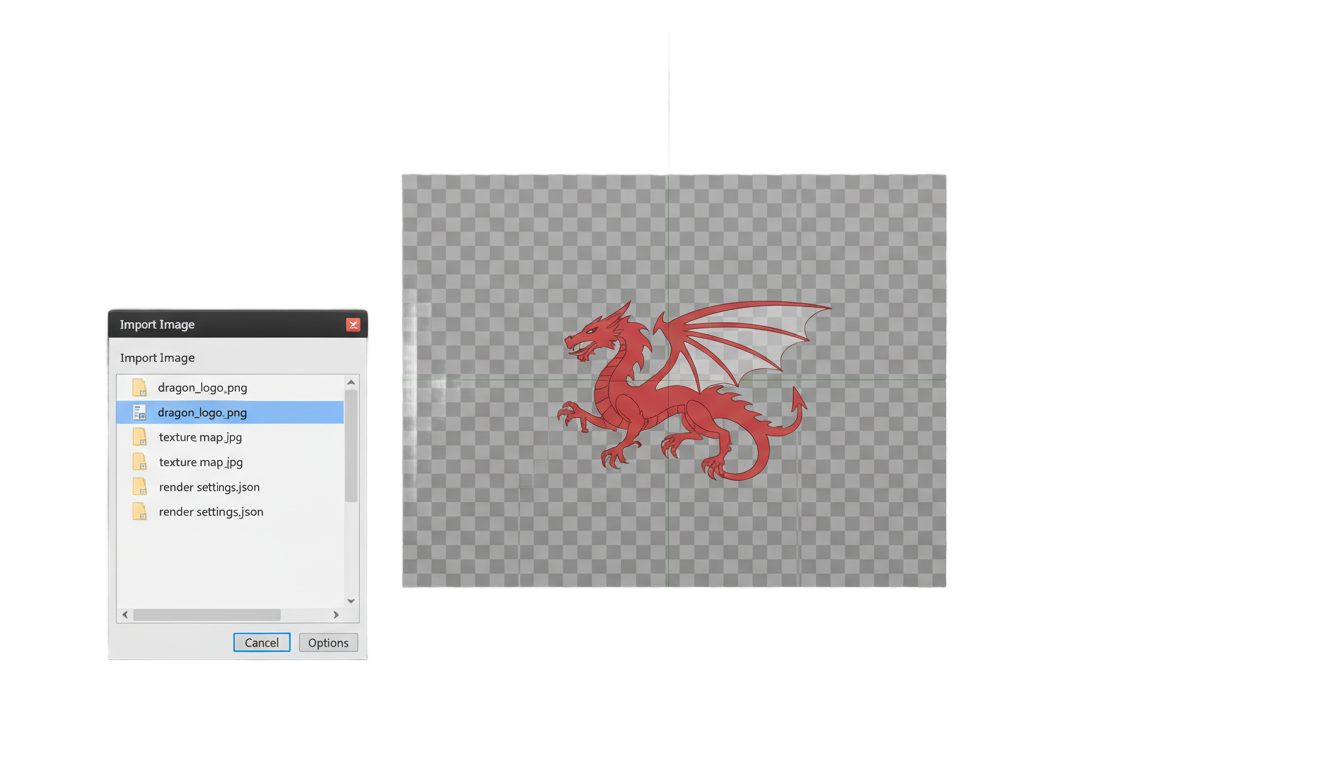The width and height of the screenshot is (1344, 768).
Task: Click the horizontal scrollbar thumb in file list
Action: click(x=207, y=615)
